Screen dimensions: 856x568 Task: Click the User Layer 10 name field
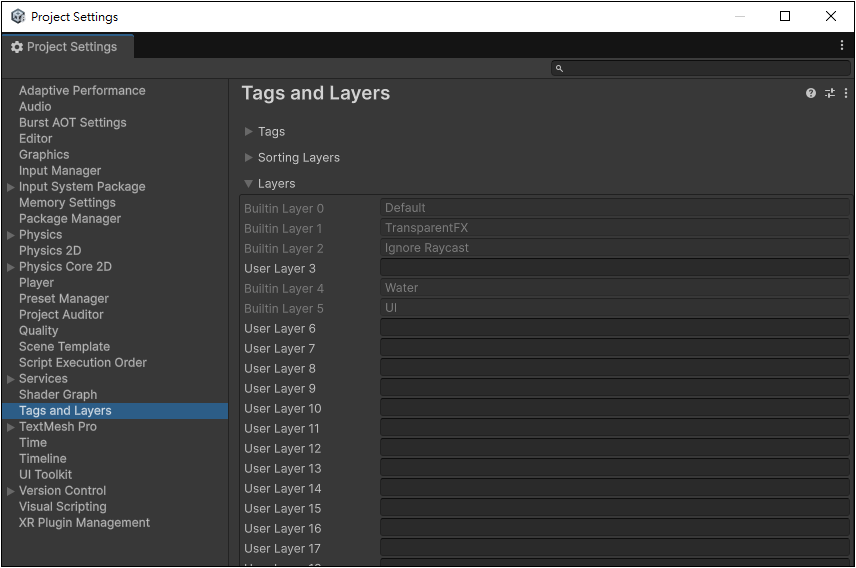pyautogui.click(x=615, y=408)
